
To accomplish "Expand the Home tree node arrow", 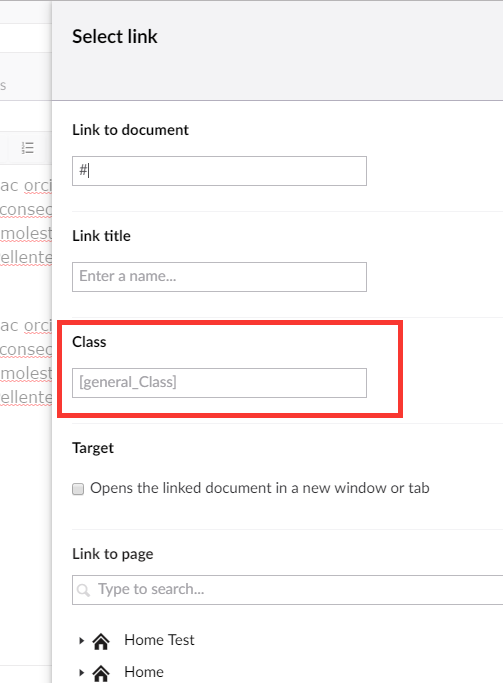I will (x=81, y=672).
